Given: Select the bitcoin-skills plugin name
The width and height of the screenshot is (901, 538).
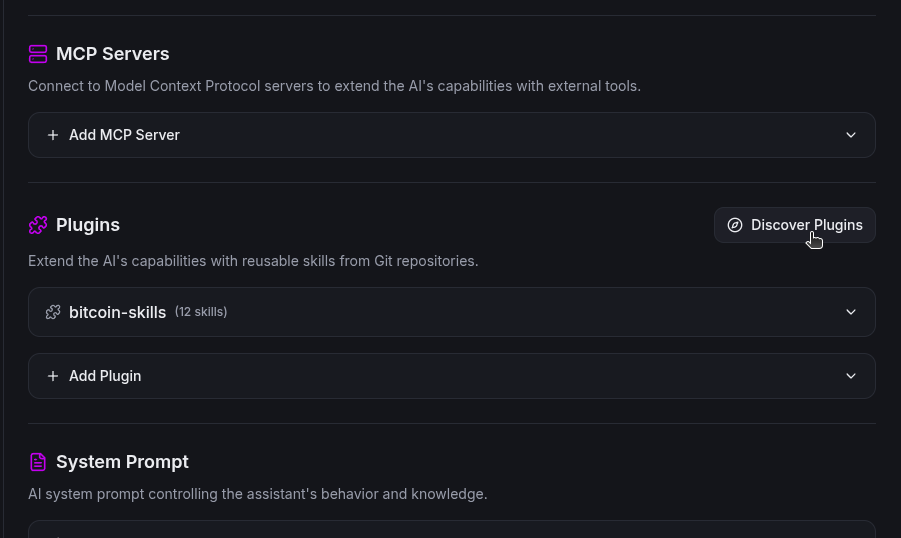Looking at the screenshot, I should 117,312.
